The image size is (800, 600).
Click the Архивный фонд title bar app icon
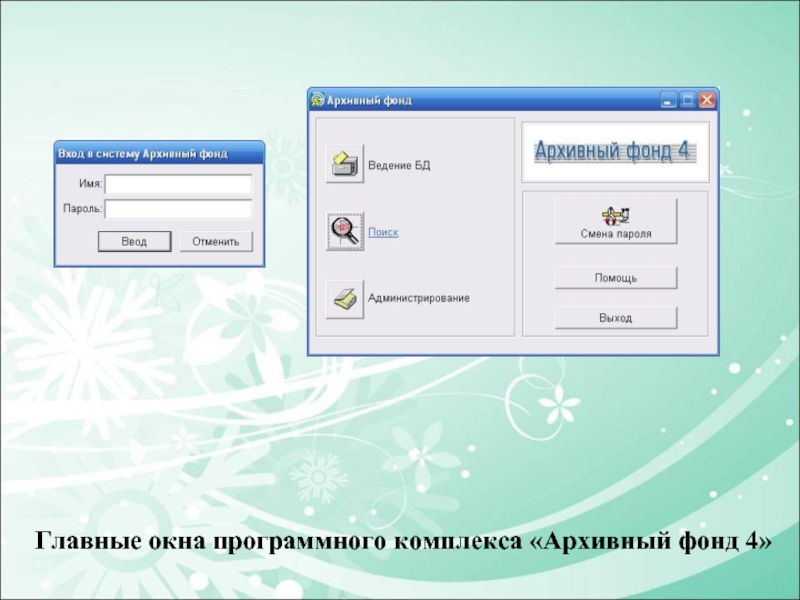(317, 99)
